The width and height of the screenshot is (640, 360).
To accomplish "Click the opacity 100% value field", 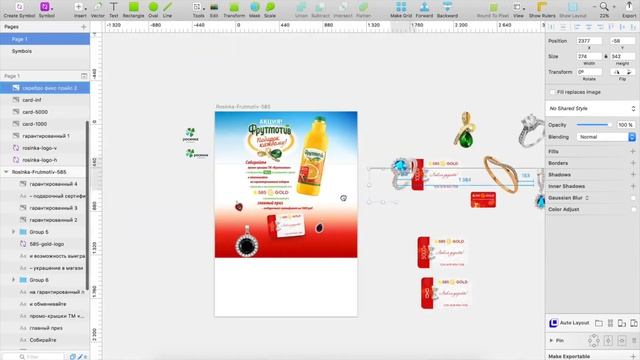I will pyautogui.click(x=625, y=125).
